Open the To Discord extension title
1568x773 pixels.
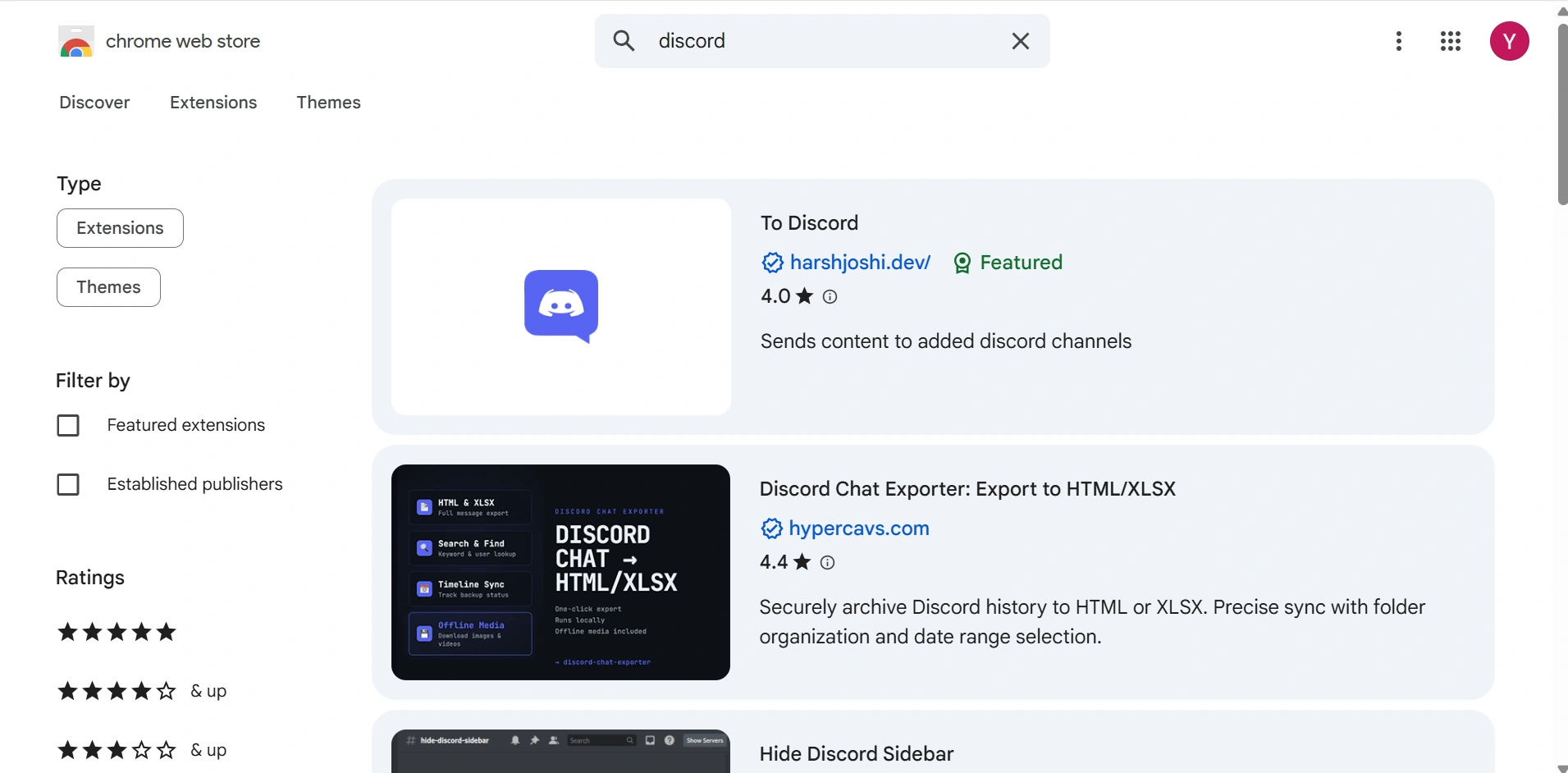point(809,223)
